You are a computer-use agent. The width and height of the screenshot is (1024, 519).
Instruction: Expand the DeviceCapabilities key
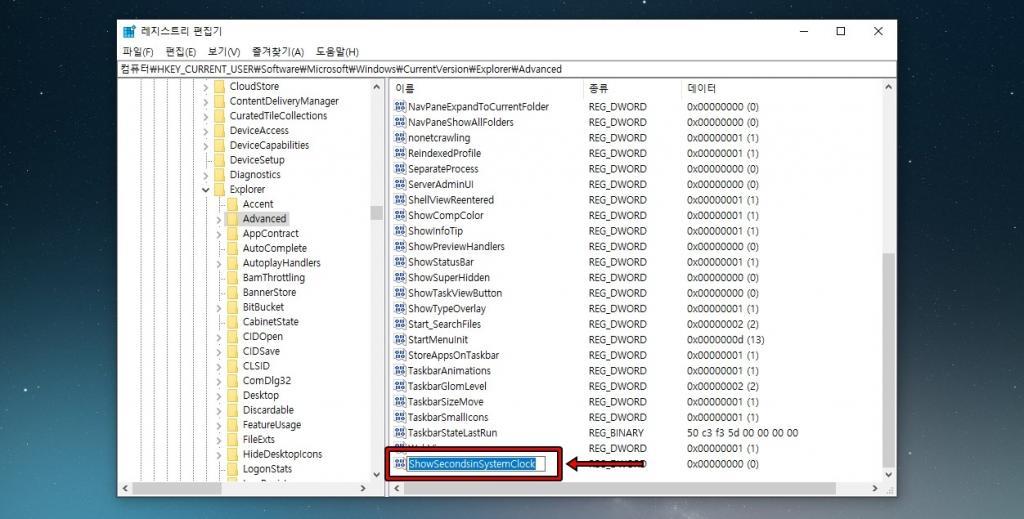coord(205,145)
